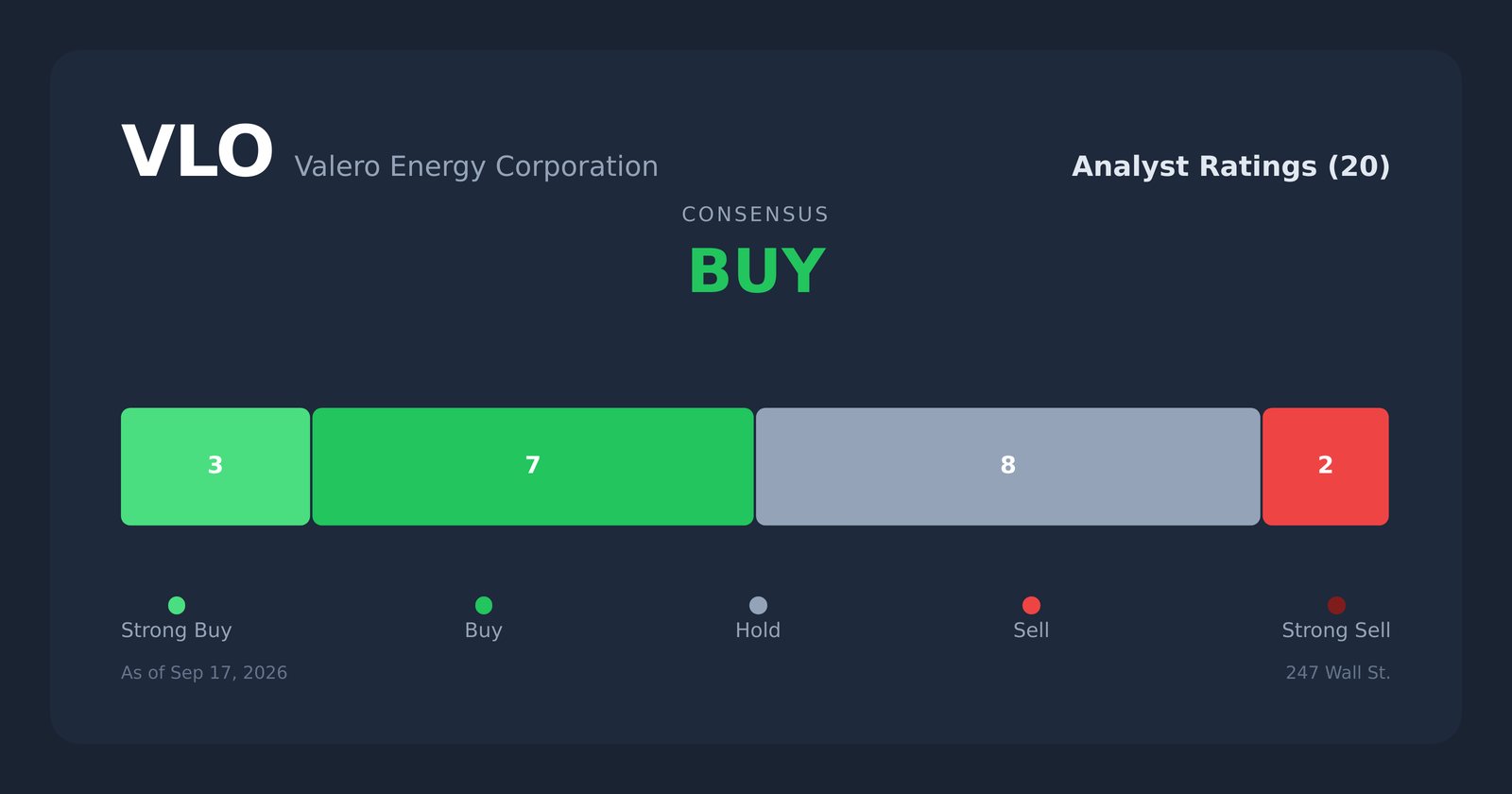Click the Strong Buy legend label
The image size is (1512, 794).
pyautogui.click(x=177, y=630)
